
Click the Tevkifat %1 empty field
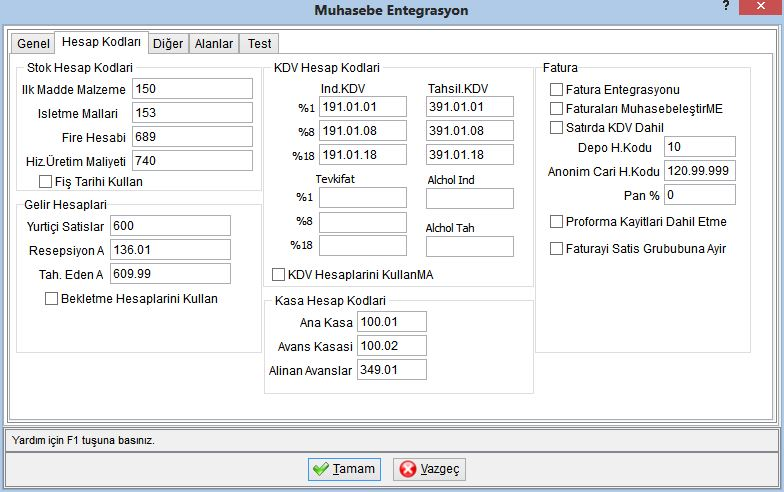(363, 198)
